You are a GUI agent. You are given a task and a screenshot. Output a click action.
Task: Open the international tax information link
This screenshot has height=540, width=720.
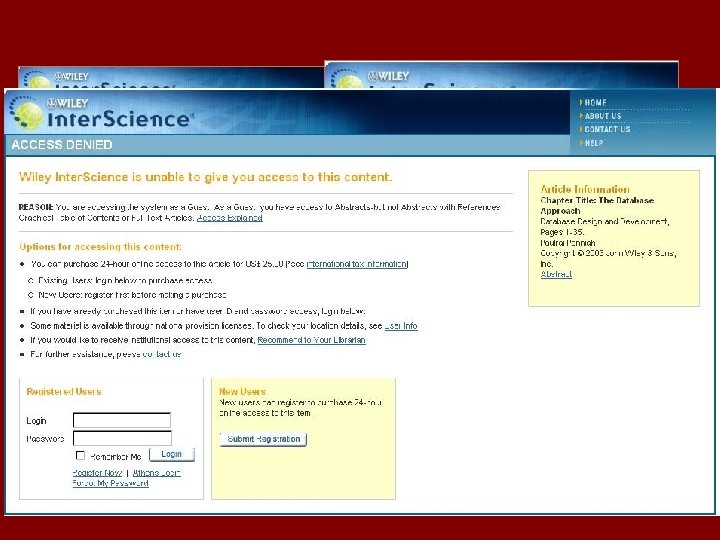click(x=357, y=264)
